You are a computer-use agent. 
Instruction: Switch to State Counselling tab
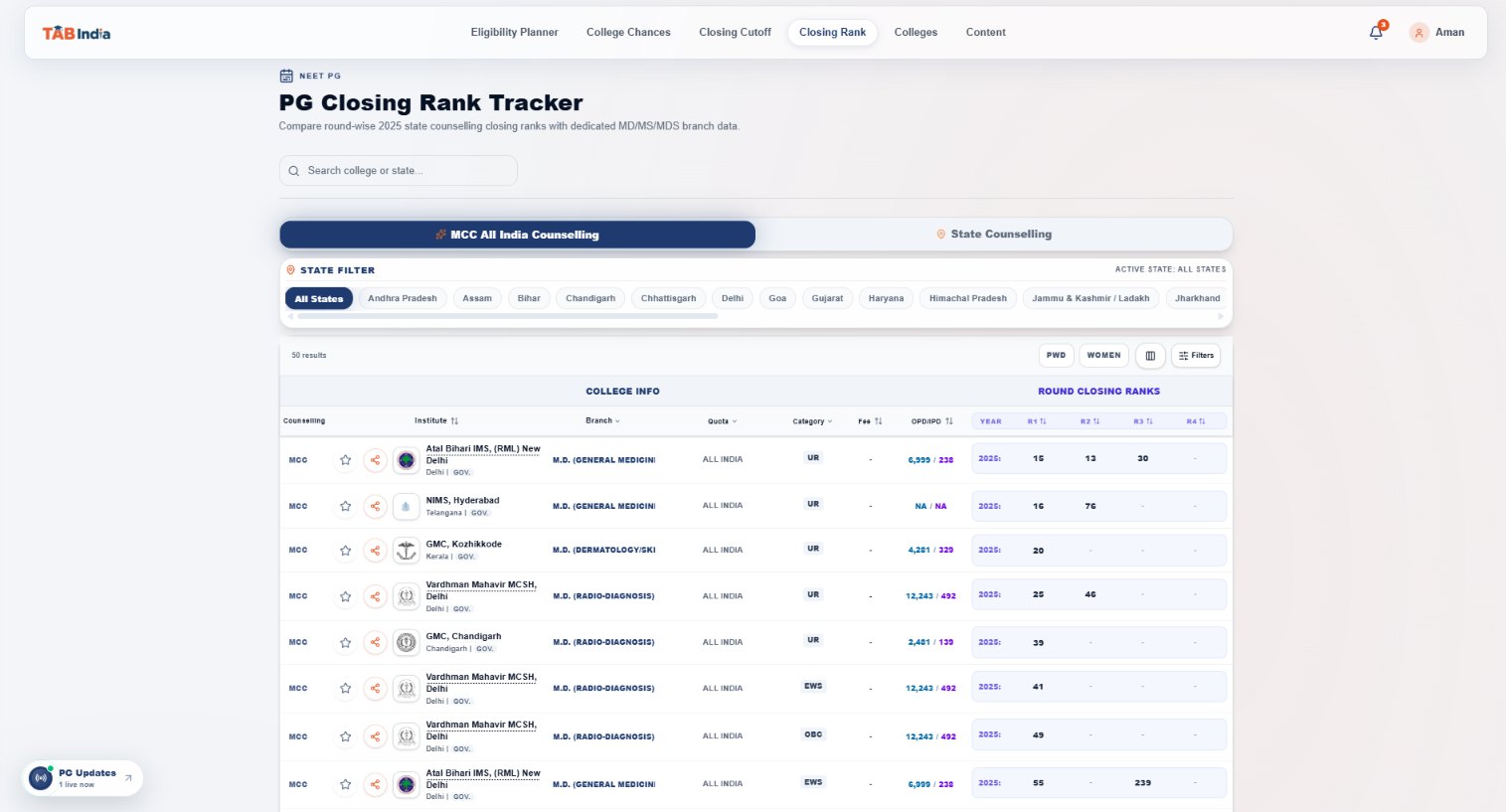(x=994, y=235)
